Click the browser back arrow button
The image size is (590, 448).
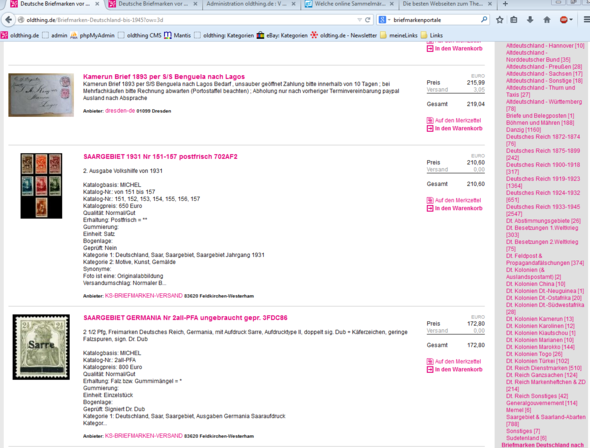(8, 20)
